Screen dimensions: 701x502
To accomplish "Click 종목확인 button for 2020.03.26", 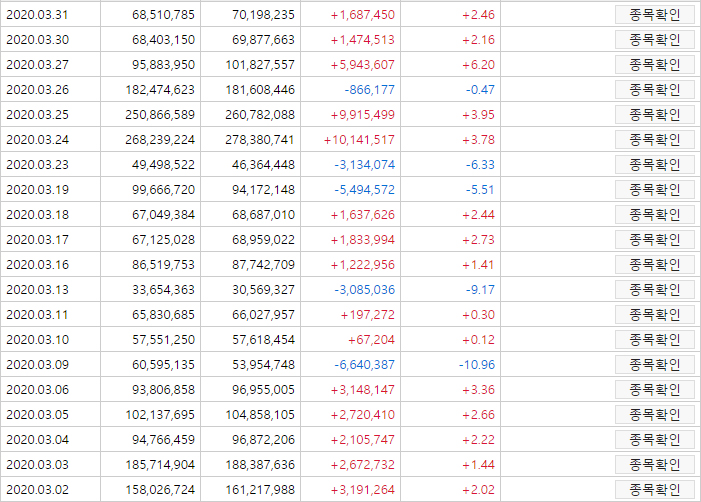I will tap(655, 90).
